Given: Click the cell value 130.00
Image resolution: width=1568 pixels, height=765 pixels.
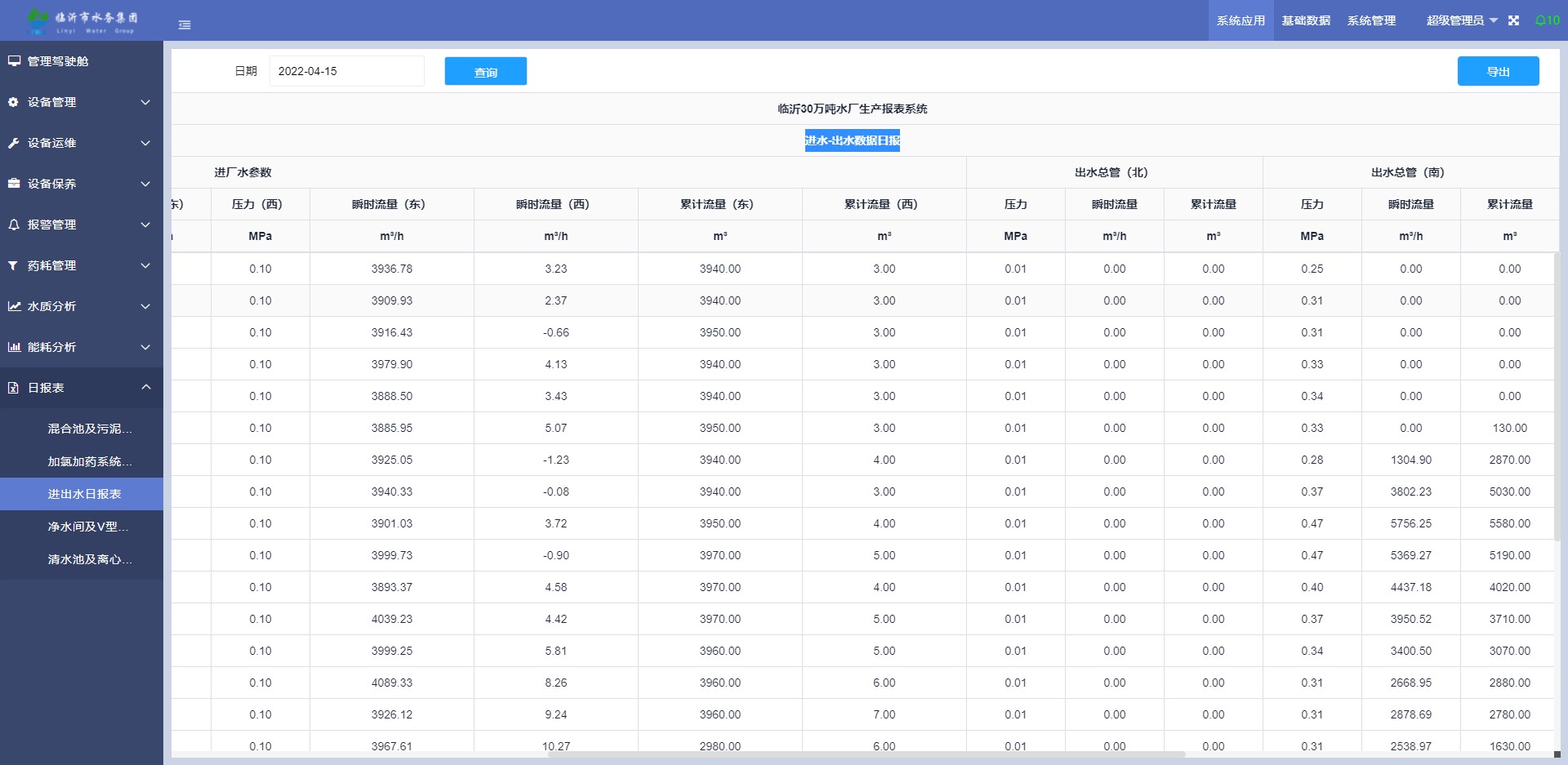Looking at the screenshot, I should tap(1509, 428).
